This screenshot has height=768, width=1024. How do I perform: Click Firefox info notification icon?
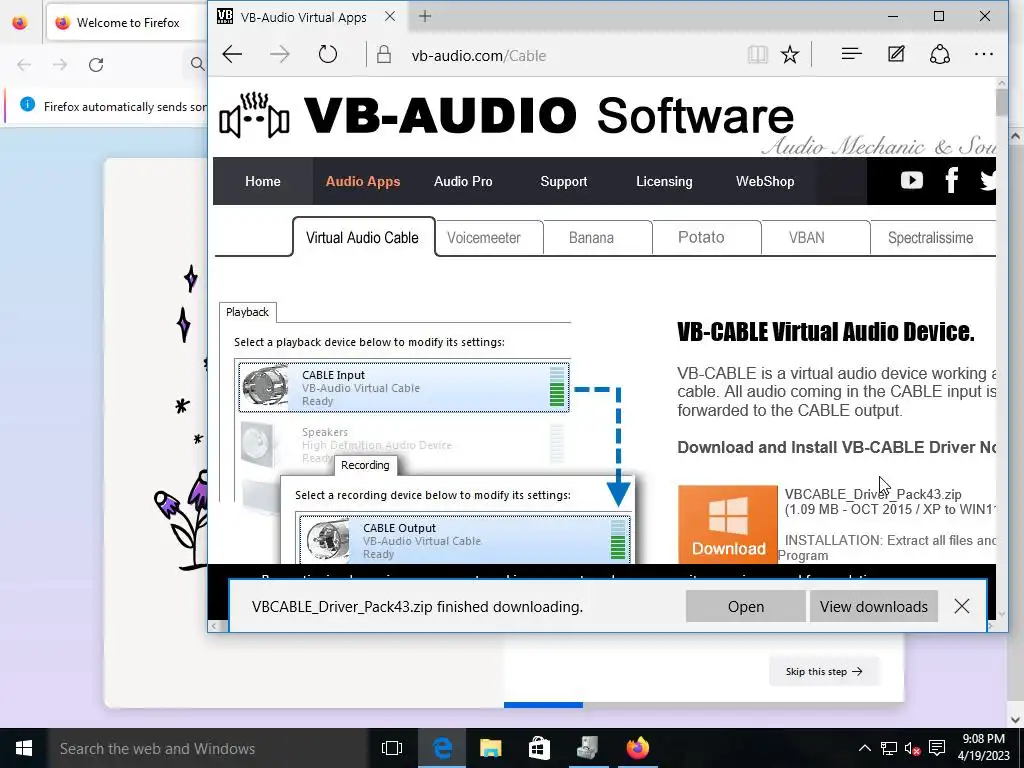(27, 104)
